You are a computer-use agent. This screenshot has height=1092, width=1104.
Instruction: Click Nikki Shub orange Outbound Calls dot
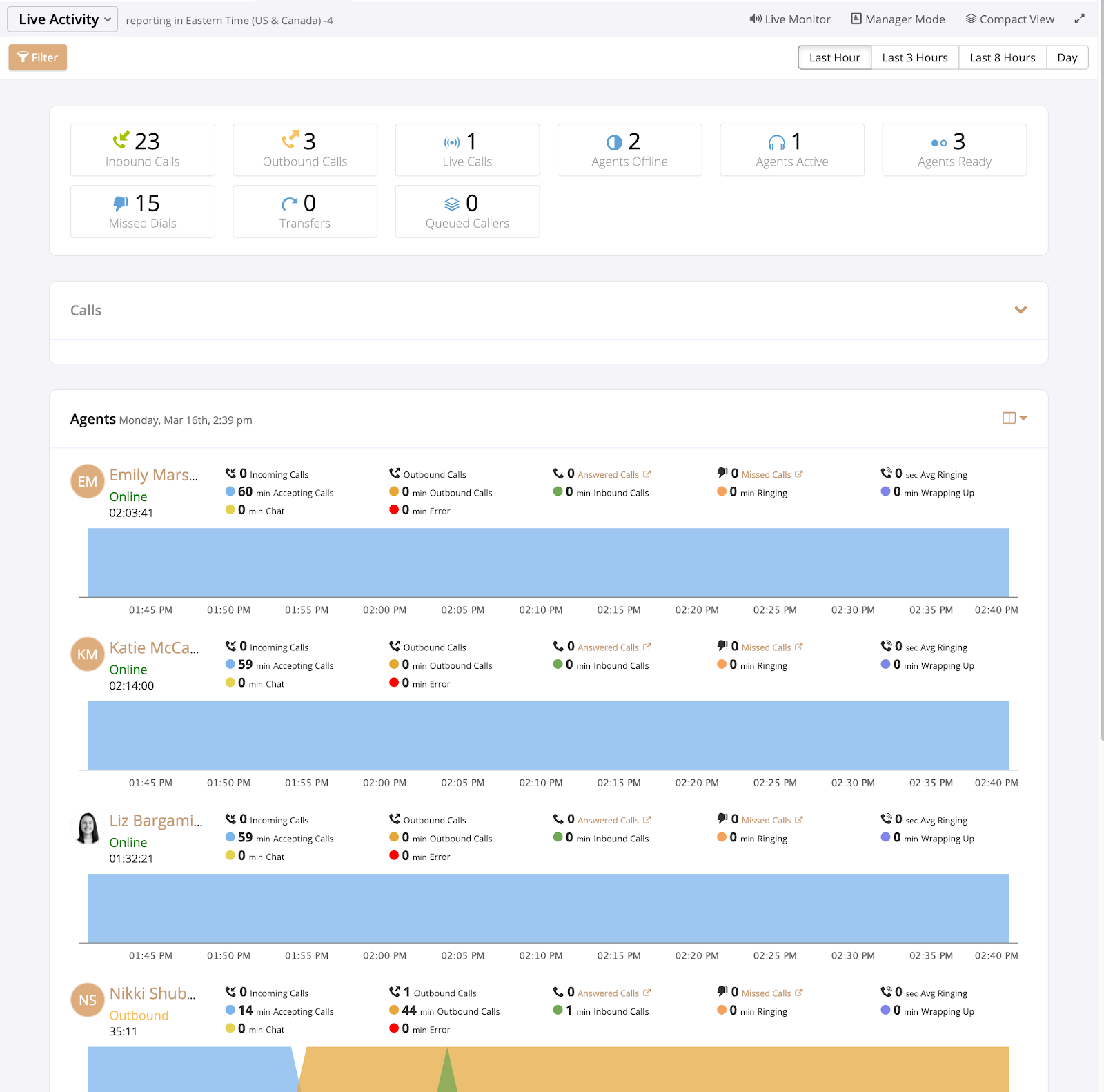[x=394, y=1010]
